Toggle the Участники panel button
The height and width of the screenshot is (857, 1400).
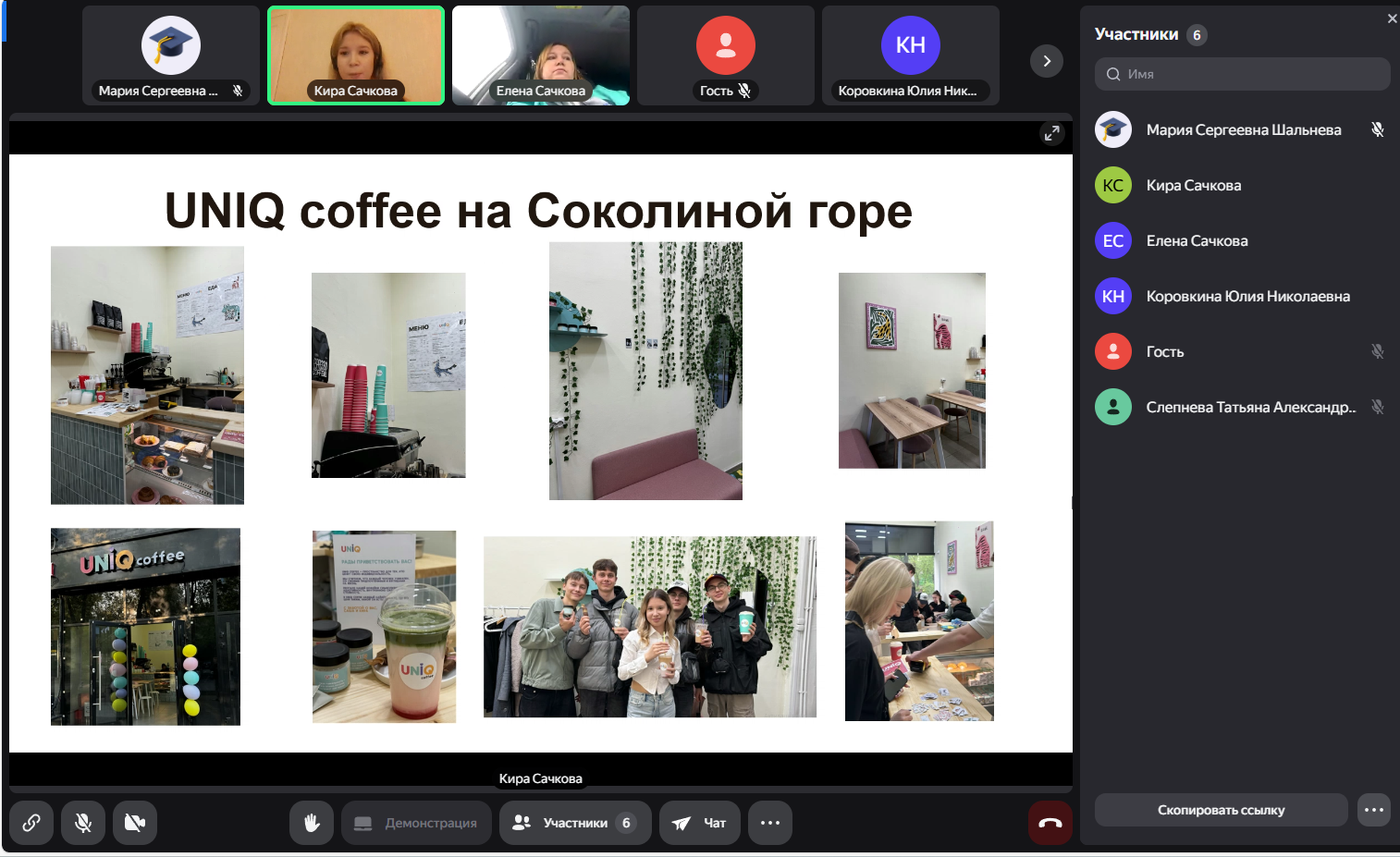574,823
